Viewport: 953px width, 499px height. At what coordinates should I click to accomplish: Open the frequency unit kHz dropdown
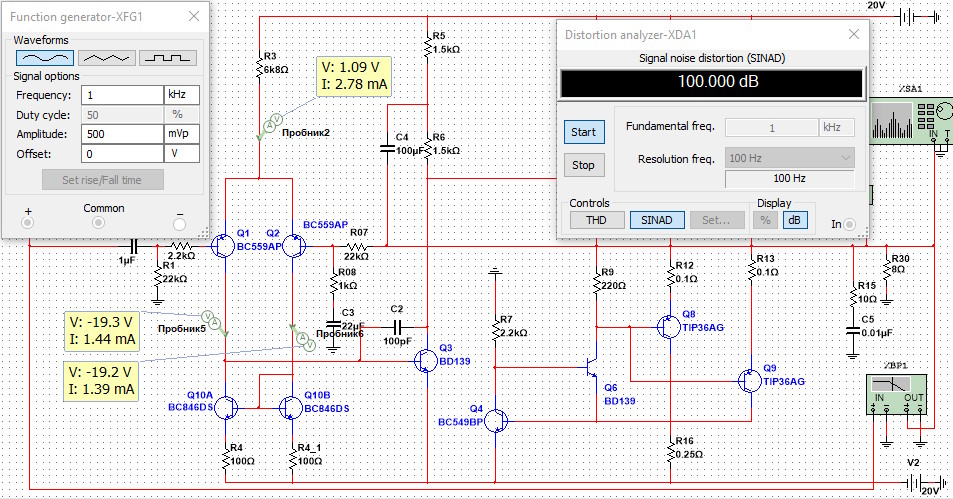181,96
